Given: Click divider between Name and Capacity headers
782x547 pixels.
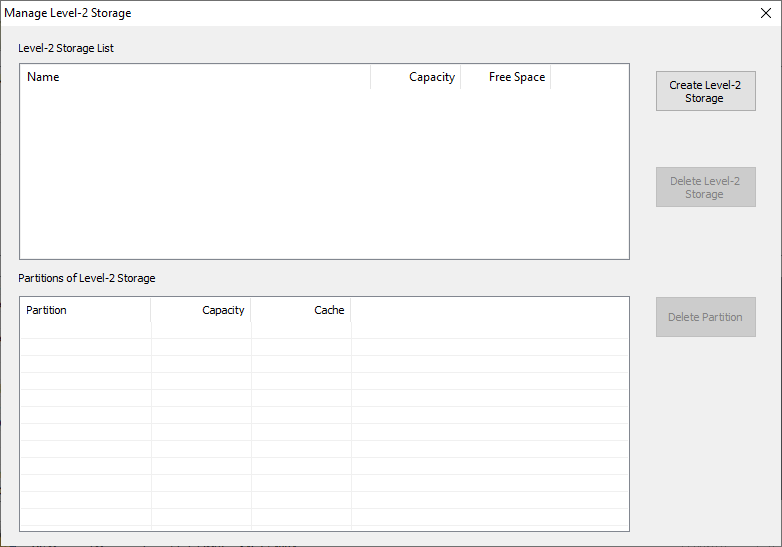Looking at the screenshot, I should coord(370,77).
